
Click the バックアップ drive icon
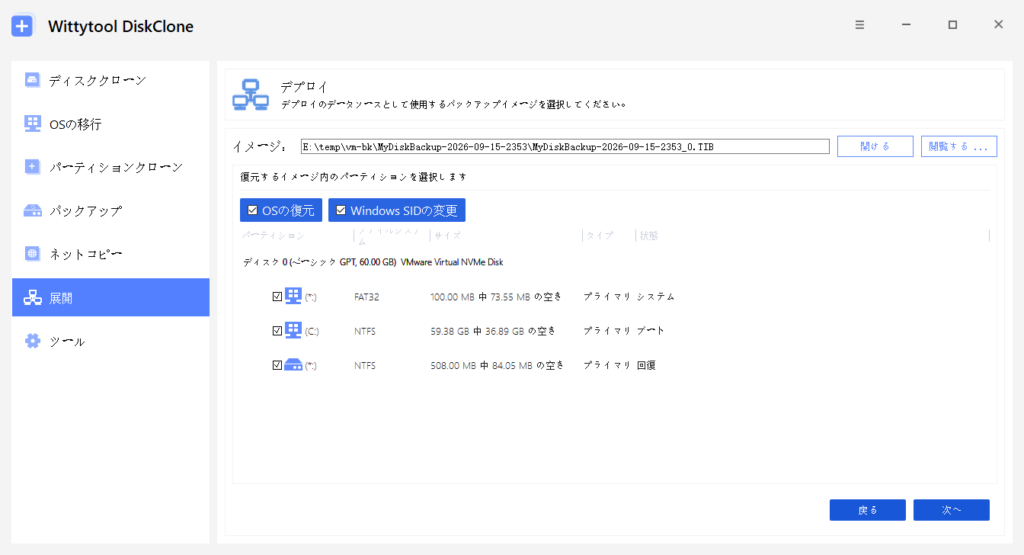pos(32,211)
